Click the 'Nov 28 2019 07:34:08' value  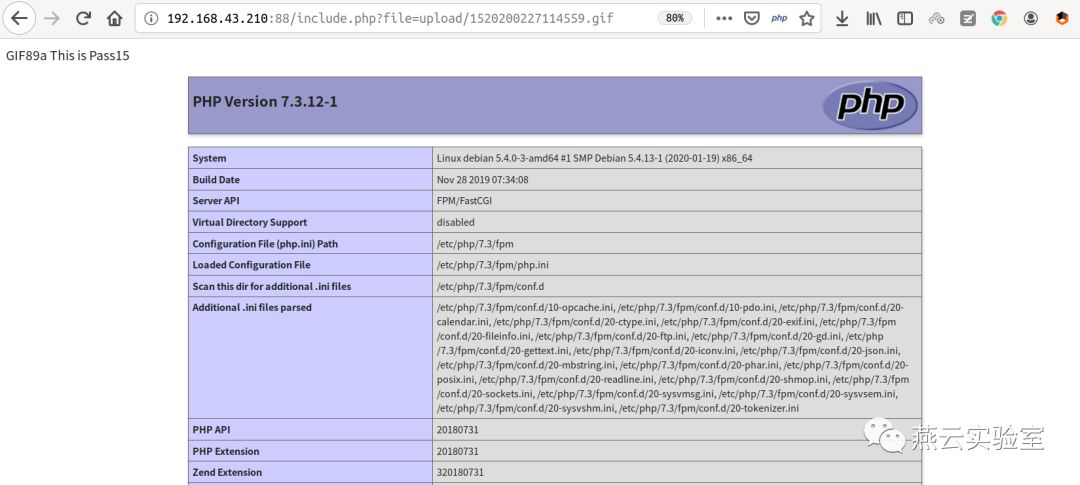[x=483, y=180]
